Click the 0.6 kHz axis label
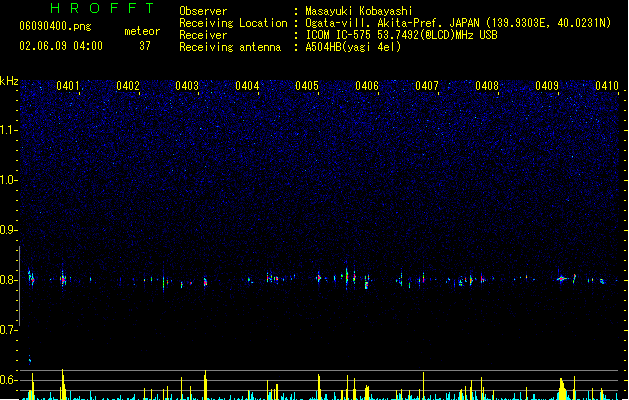The height and width of the screenshot is (400, 629). 7,380
